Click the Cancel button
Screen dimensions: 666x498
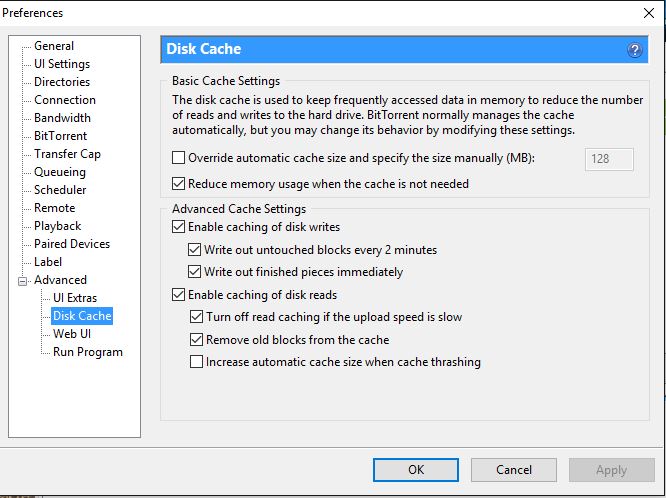[x=513, y=469]
